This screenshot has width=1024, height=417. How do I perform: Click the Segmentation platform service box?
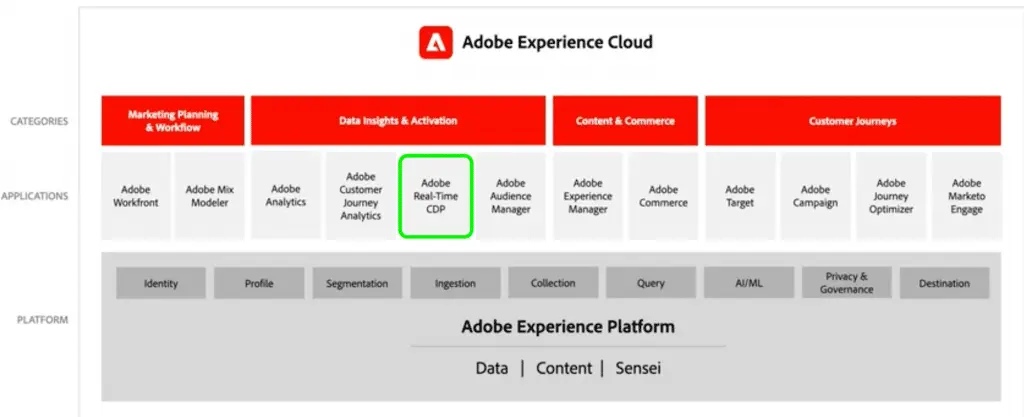pyautogui.click(x=357, y=283)
